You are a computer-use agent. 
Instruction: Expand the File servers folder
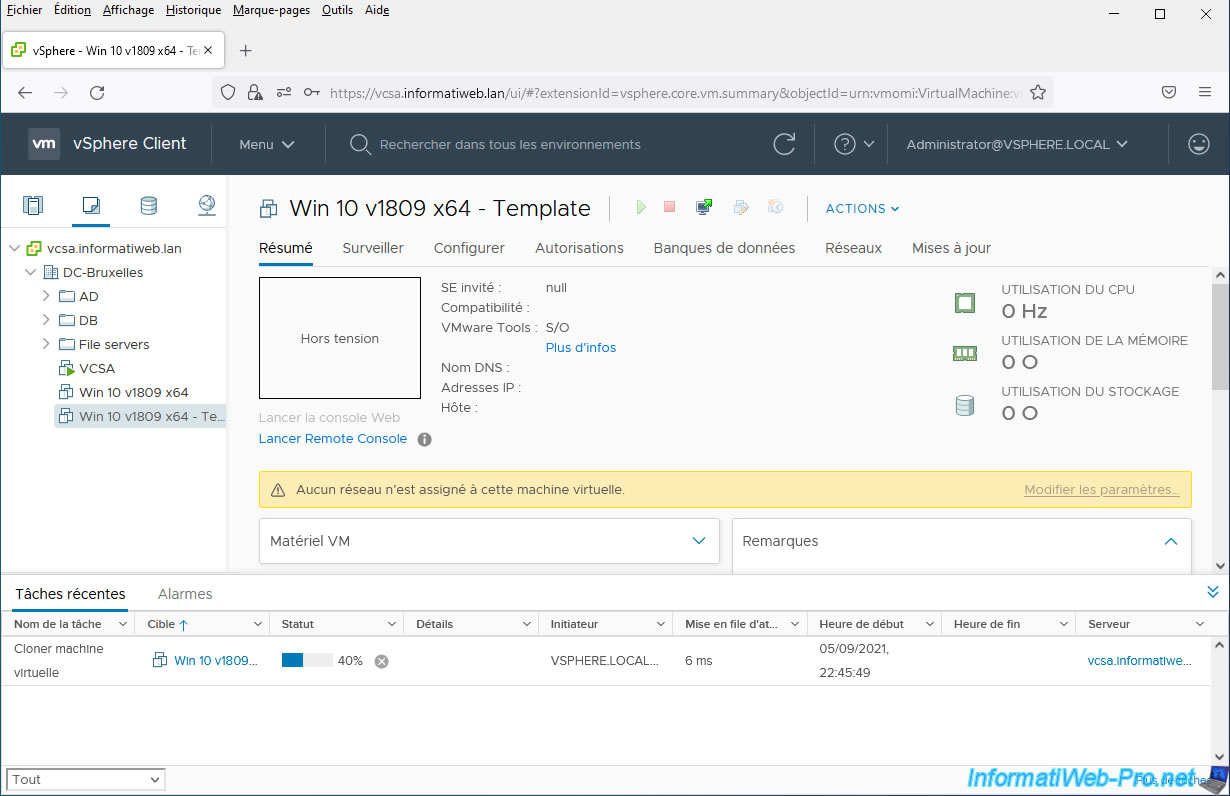tap(46, 344)
